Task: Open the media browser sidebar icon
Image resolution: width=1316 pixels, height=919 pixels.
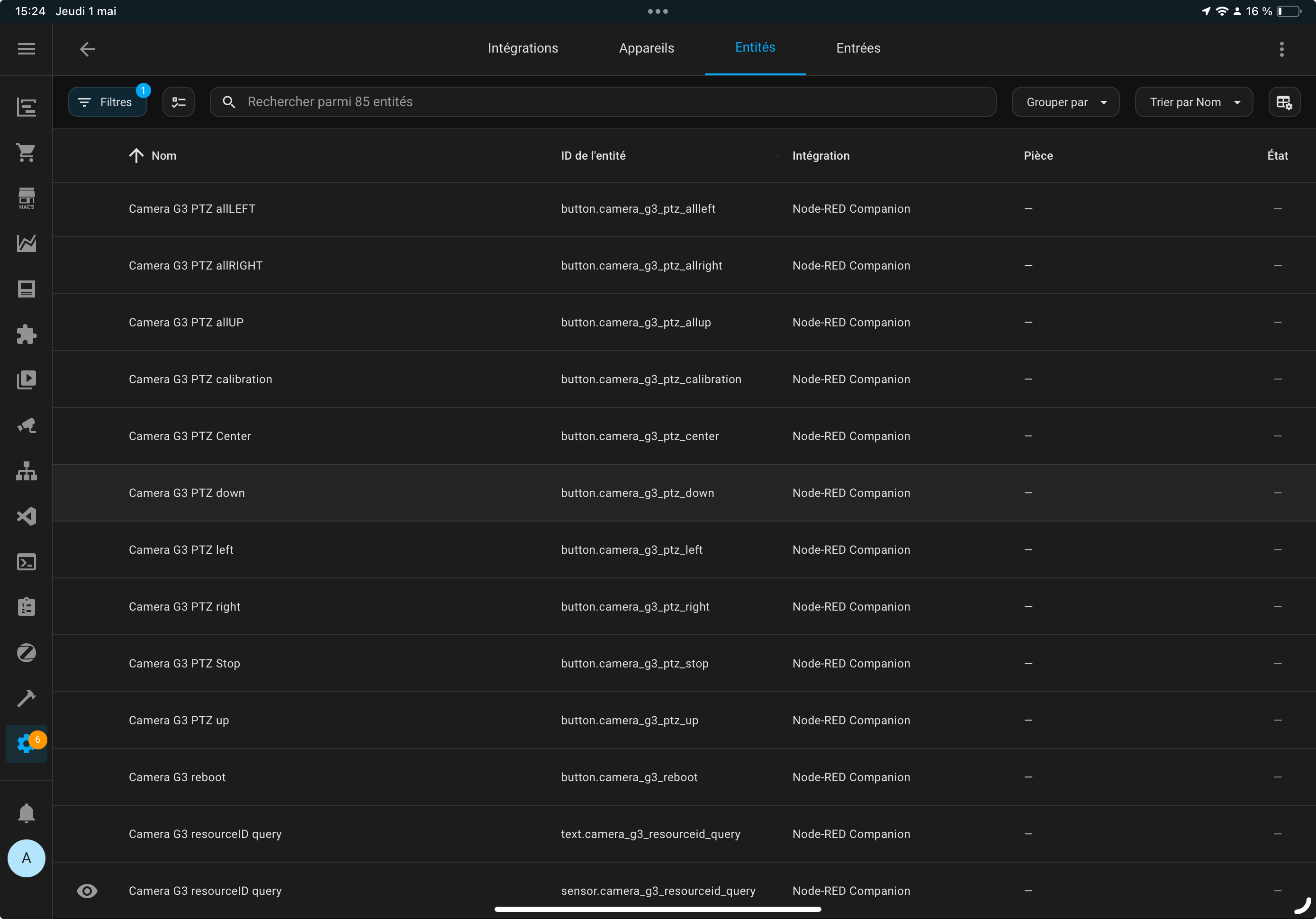Action: pyautogui.click(x=27, y=379)
